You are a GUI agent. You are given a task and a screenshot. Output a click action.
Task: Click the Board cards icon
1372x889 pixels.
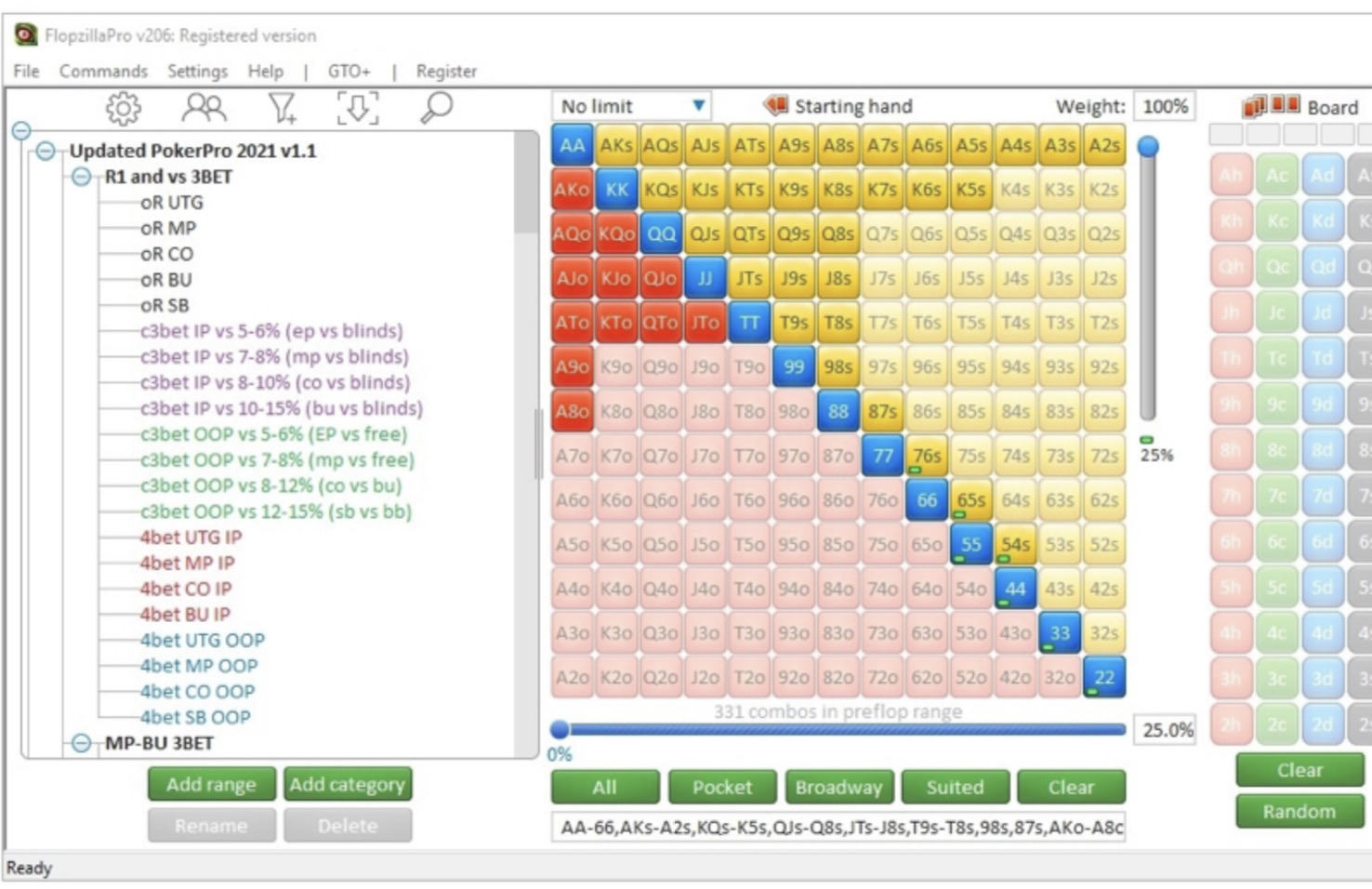point(1272,106)
